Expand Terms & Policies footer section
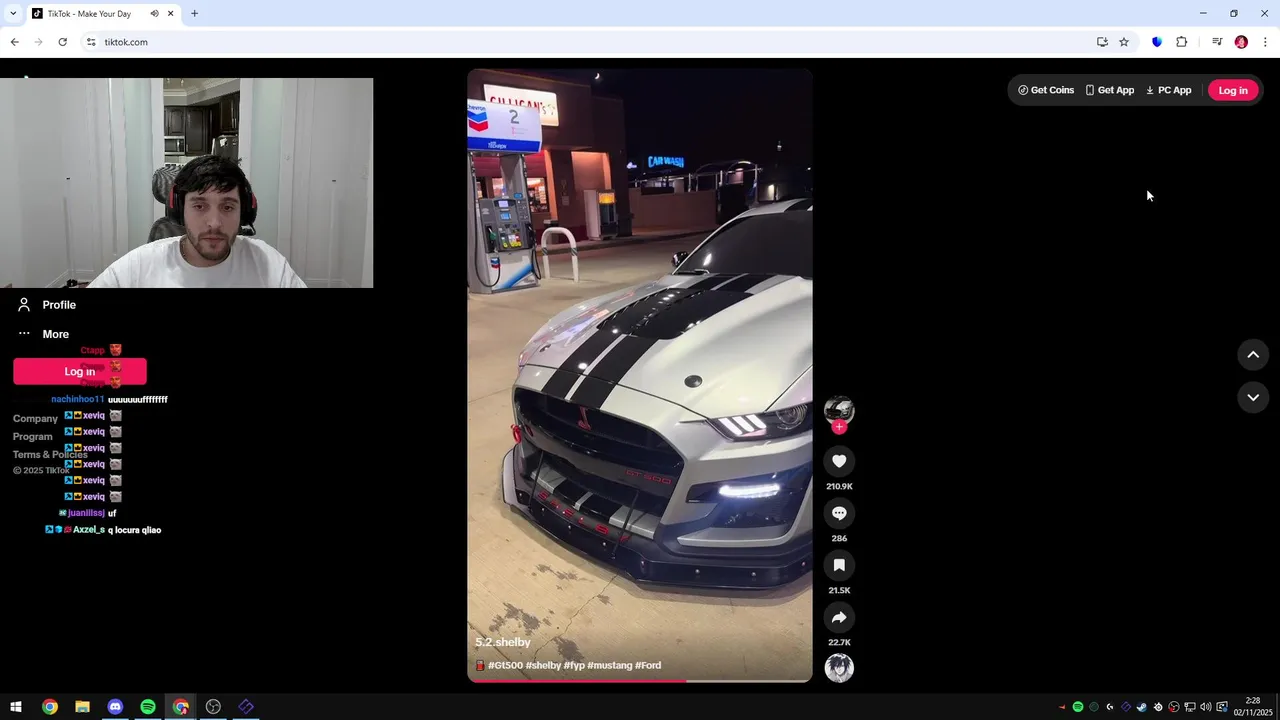Image resolution: width=1280 pixels, height=720 pixels. pyautogui.click(x=50, y=454)
